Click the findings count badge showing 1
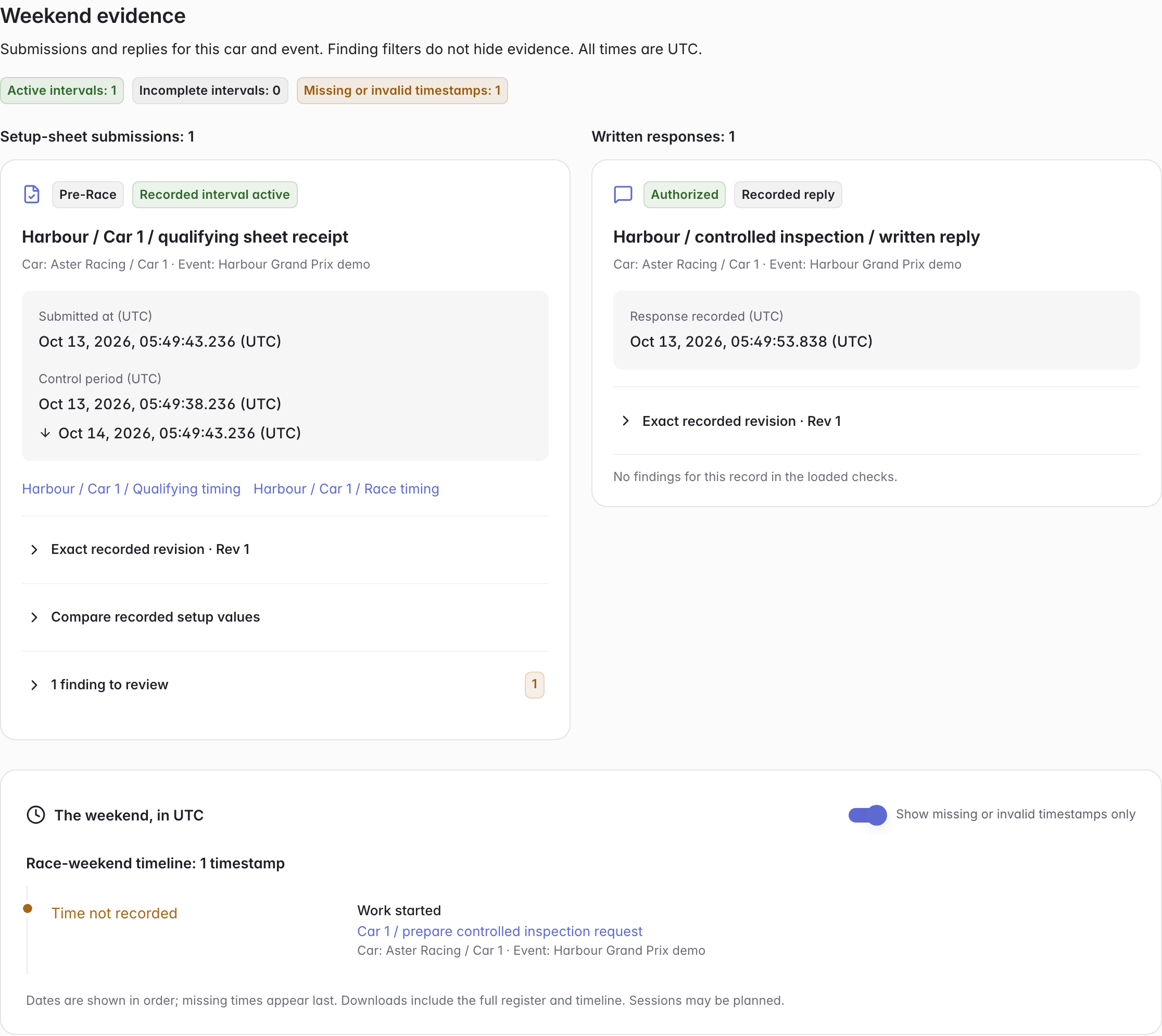 [x=534, y=685]
